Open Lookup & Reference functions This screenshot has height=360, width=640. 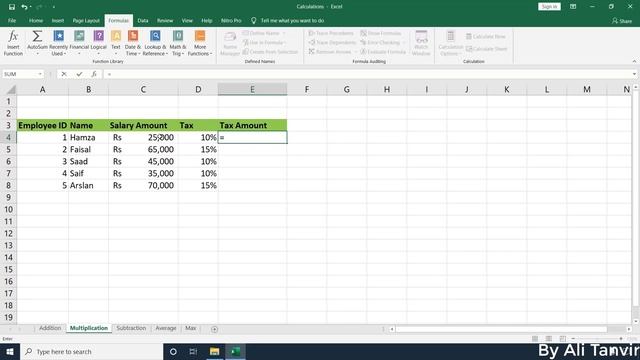pos(155,43)
